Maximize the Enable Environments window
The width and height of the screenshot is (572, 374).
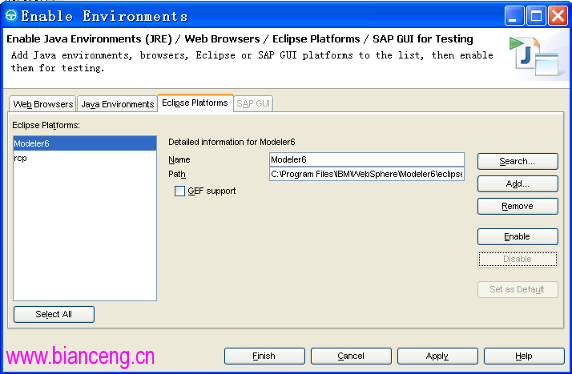coord(536,16)
